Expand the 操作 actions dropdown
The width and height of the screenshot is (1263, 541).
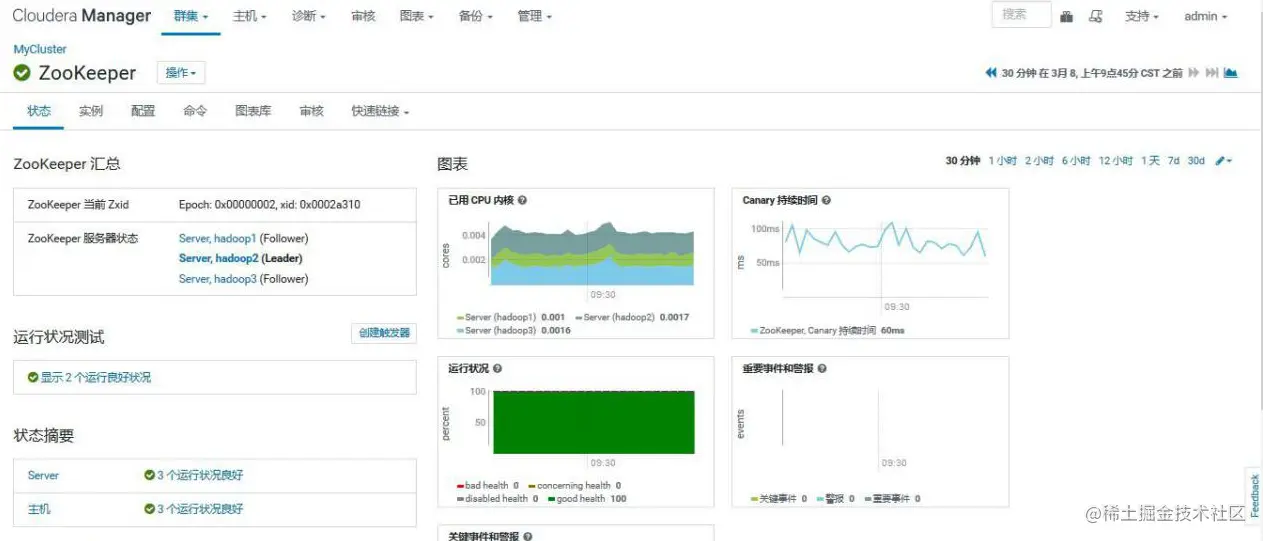(181, 73)
